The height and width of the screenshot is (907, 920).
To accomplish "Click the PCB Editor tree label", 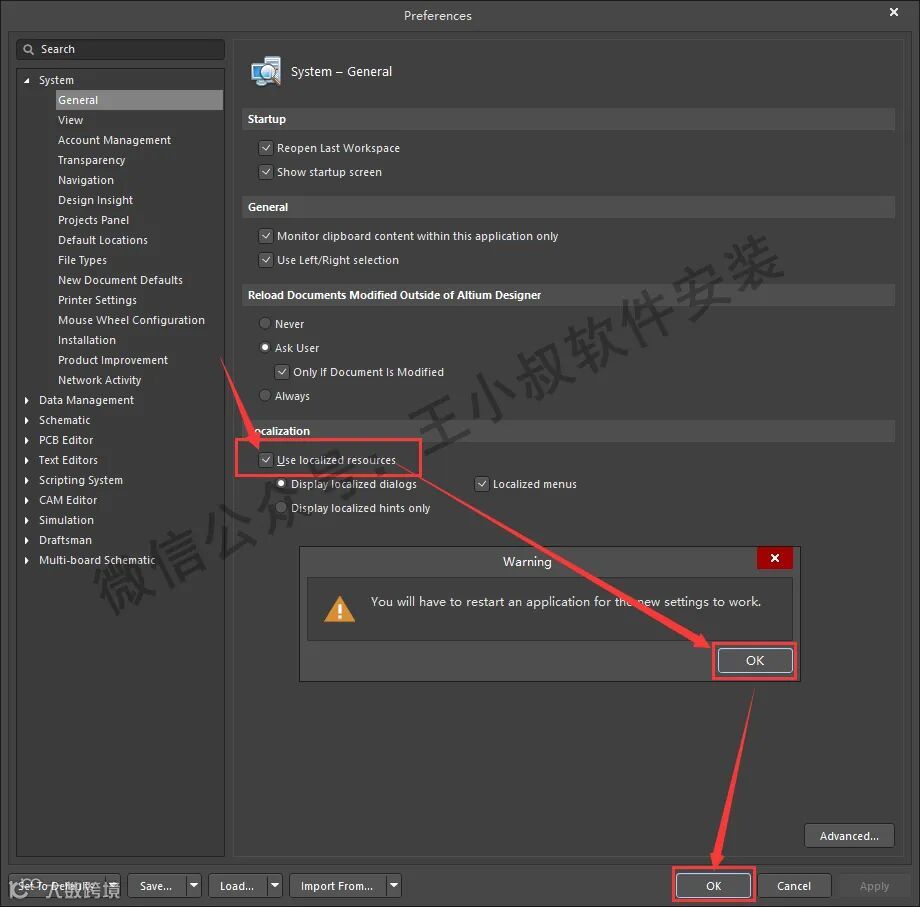I will tap(66, 440).
